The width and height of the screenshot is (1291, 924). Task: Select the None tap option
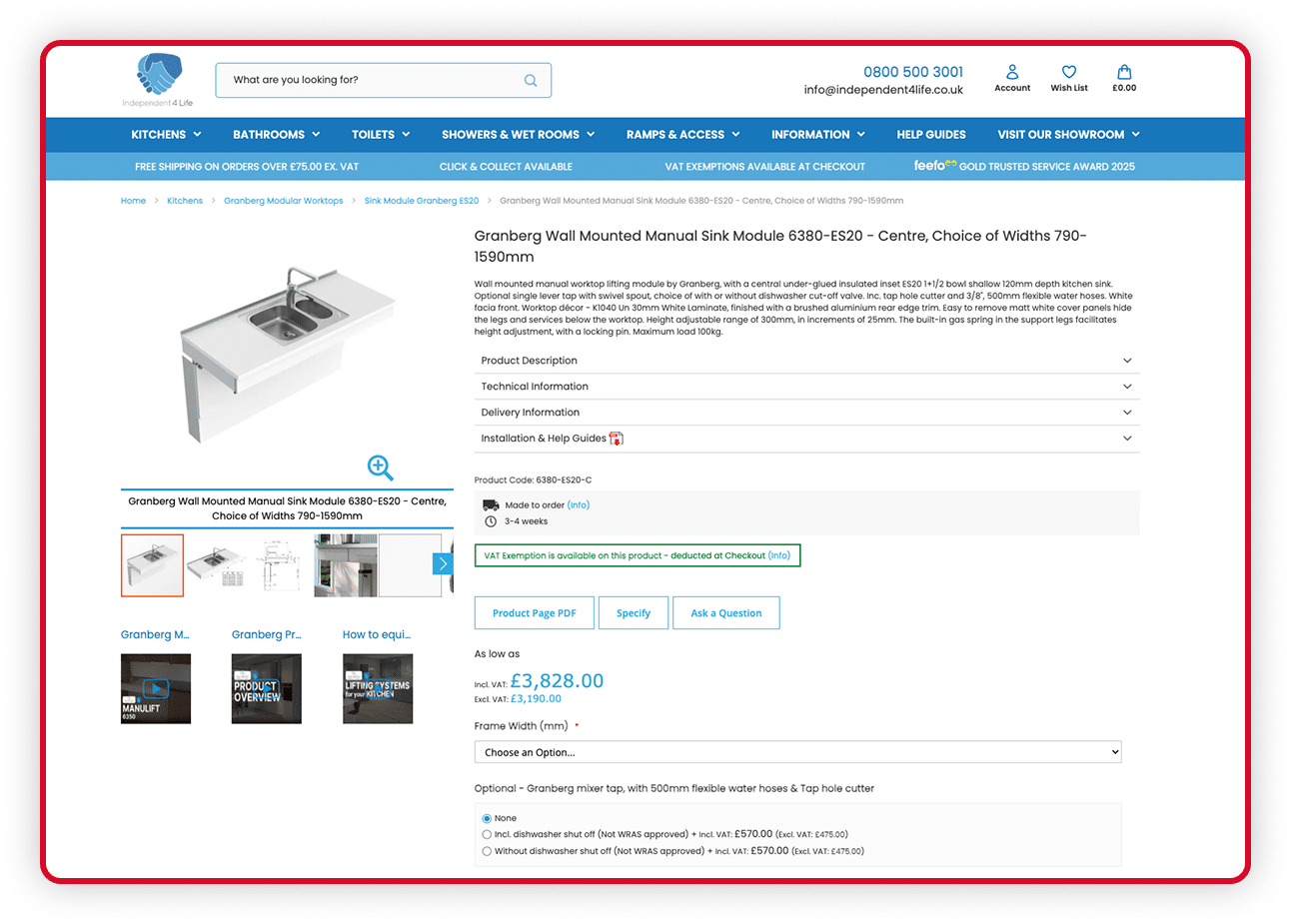(x=488, y=818)
